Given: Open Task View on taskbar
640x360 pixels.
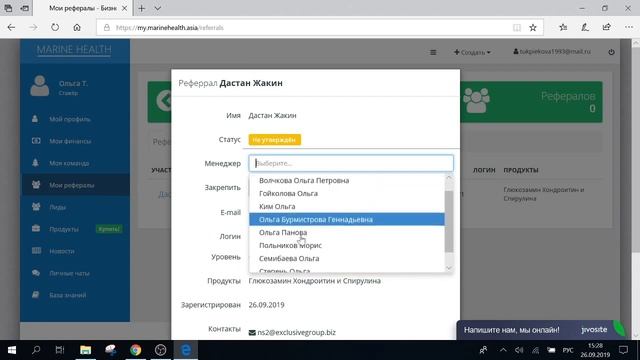Looking at the screenshot, I should (60, 350).
